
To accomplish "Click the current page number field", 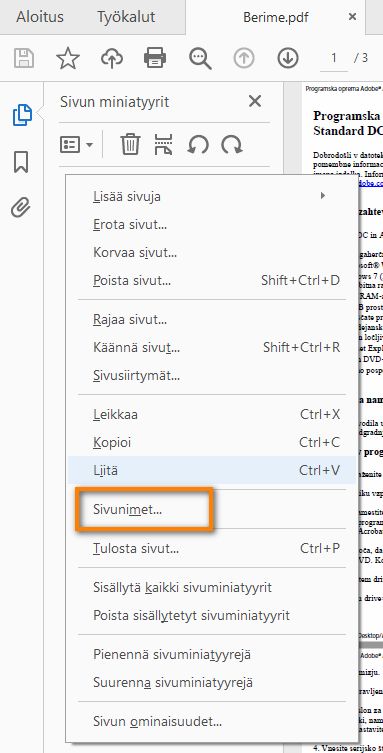I will [334, 58].
